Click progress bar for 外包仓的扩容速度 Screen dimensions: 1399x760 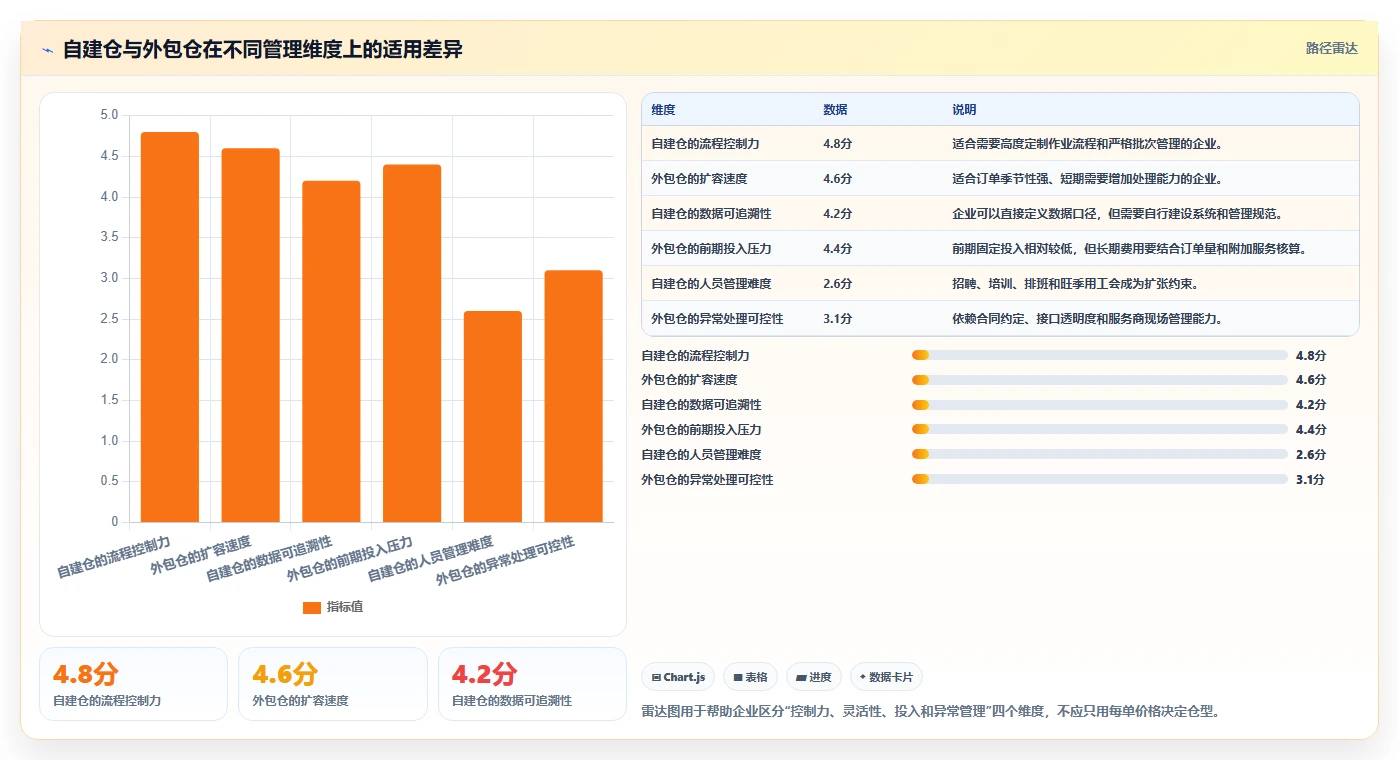1099,380
